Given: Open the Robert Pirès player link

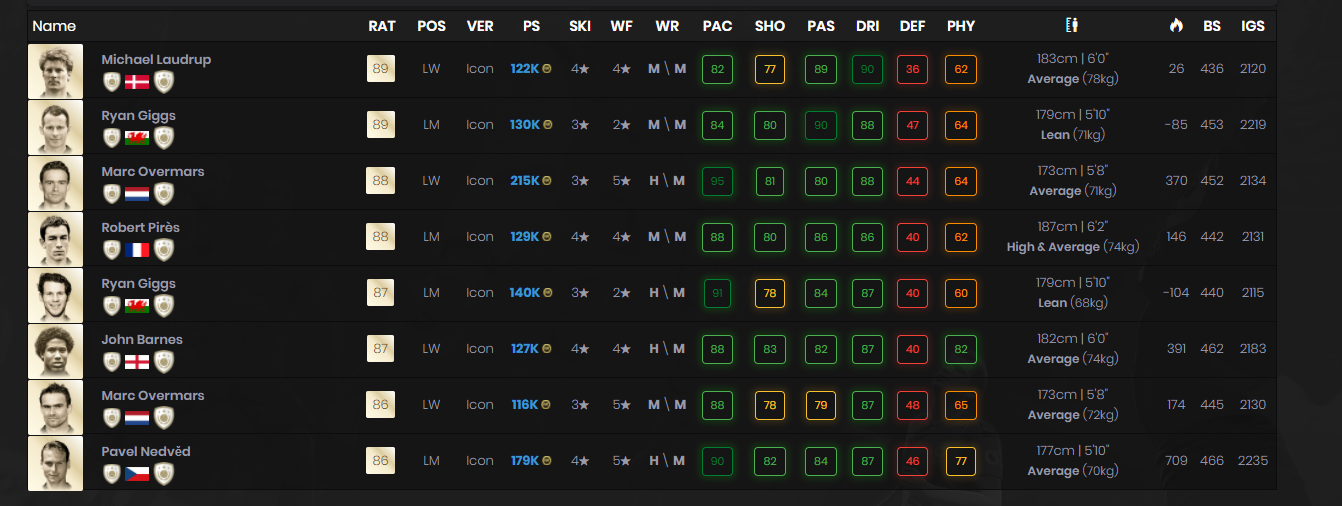Looking at the screenshot, I should (x=140, y=227).
